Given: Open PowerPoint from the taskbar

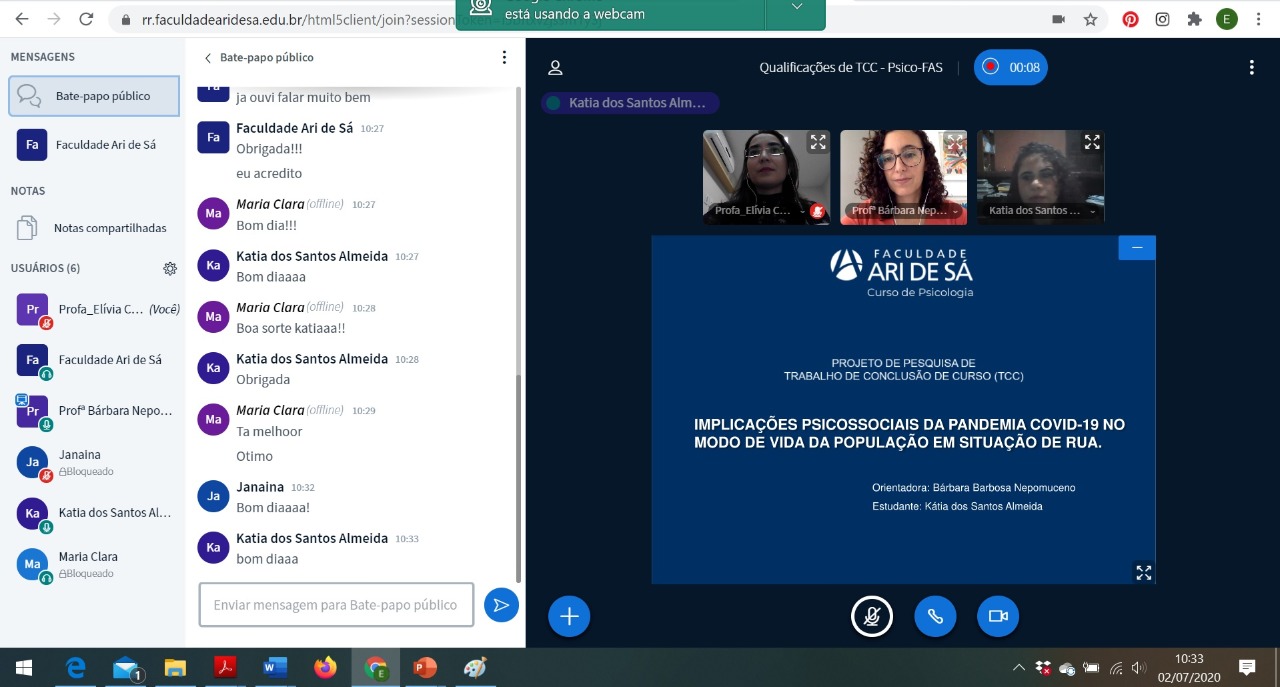Looking at the screenshot, I should tap(425, 667).
